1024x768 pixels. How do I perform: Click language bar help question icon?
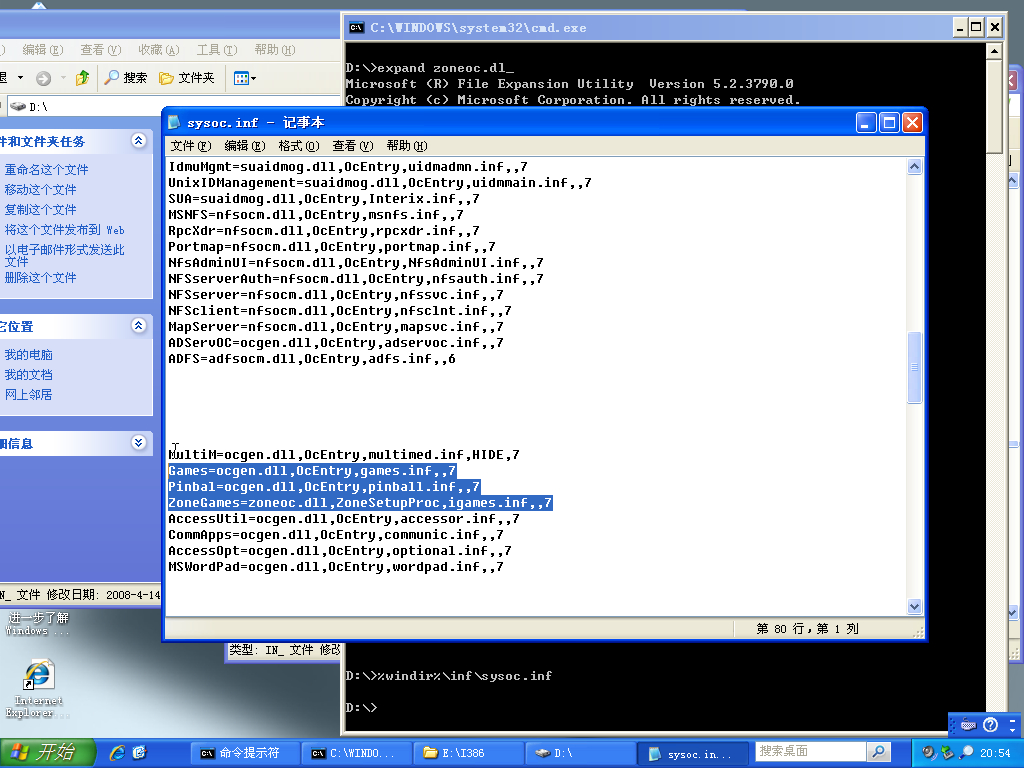click(990, 724)
